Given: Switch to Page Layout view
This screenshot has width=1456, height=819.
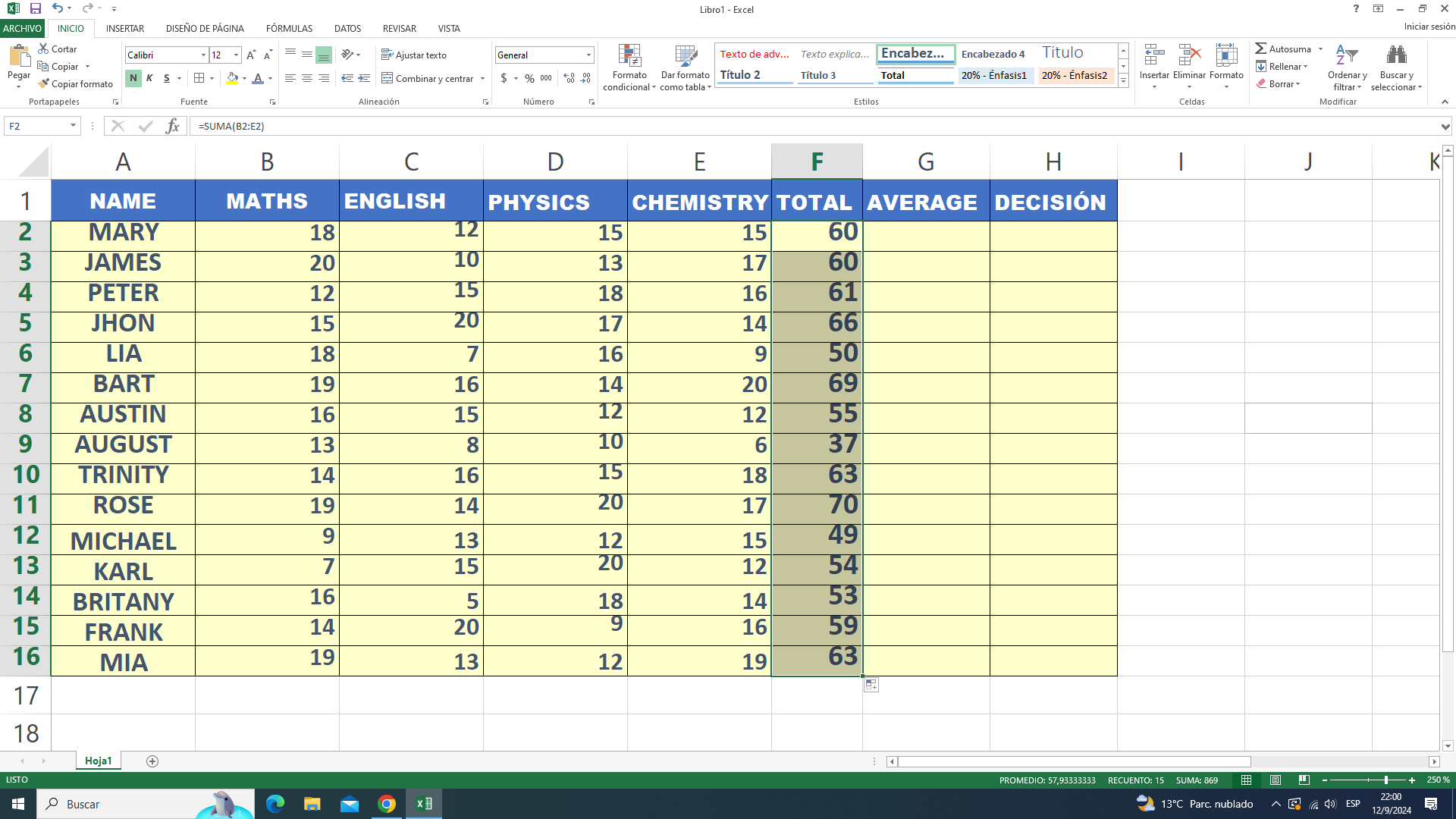Looking at the screenshot, I should click(x=1276, y=780).
